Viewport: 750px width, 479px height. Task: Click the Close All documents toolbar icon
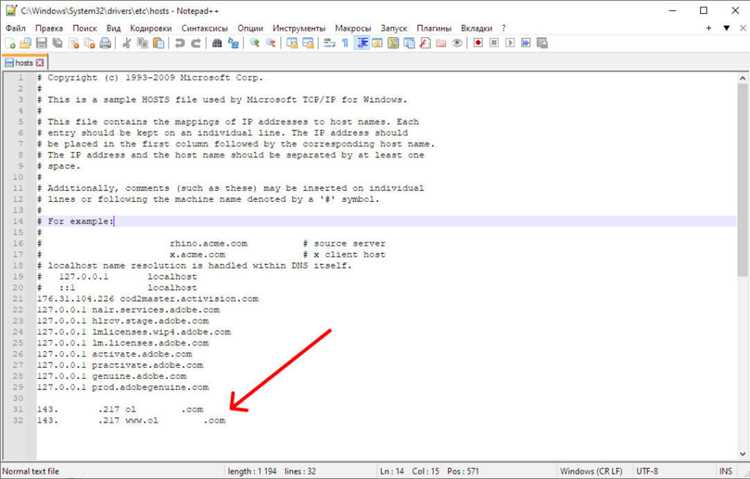89,43
